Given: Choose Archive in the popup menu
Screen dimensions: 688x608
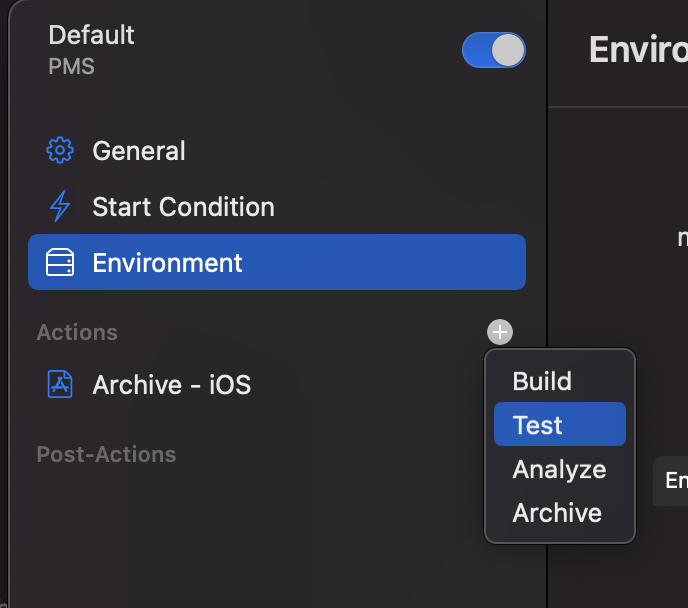Looking at the screenshot, I should [x=559, y=512].
